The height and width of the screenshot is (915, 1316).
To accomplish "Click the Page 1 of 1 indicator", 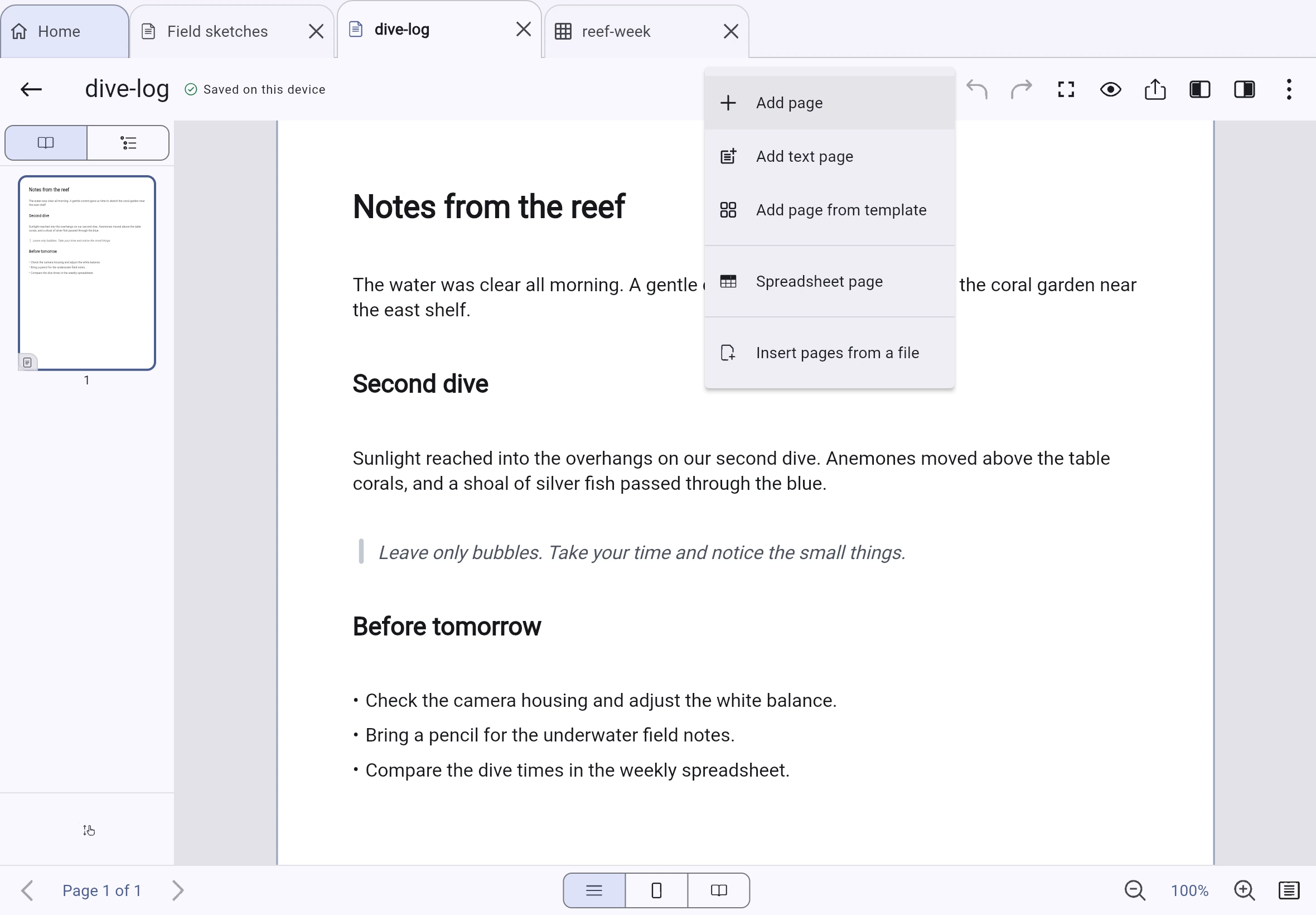I will [102, 890].
